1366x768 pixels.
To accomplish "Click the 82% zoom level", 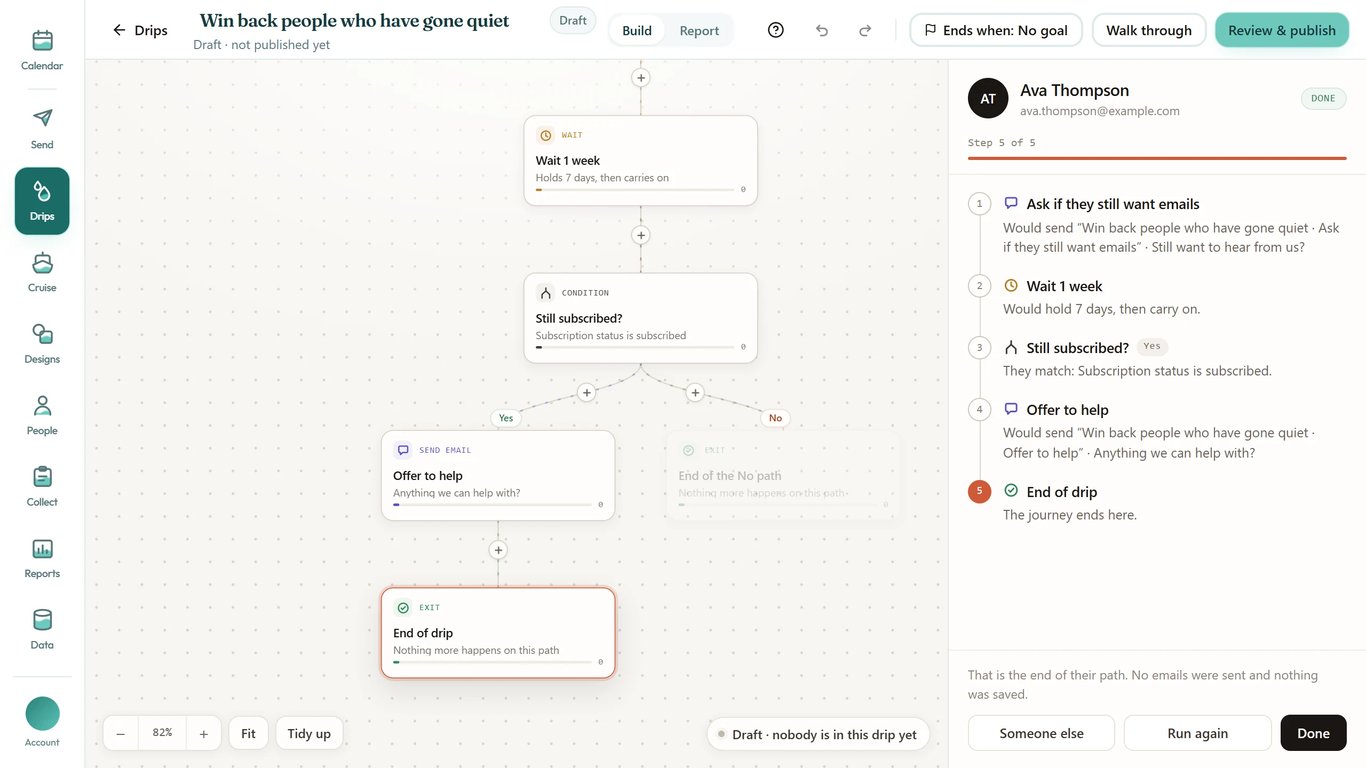I will tap(162, 733).
